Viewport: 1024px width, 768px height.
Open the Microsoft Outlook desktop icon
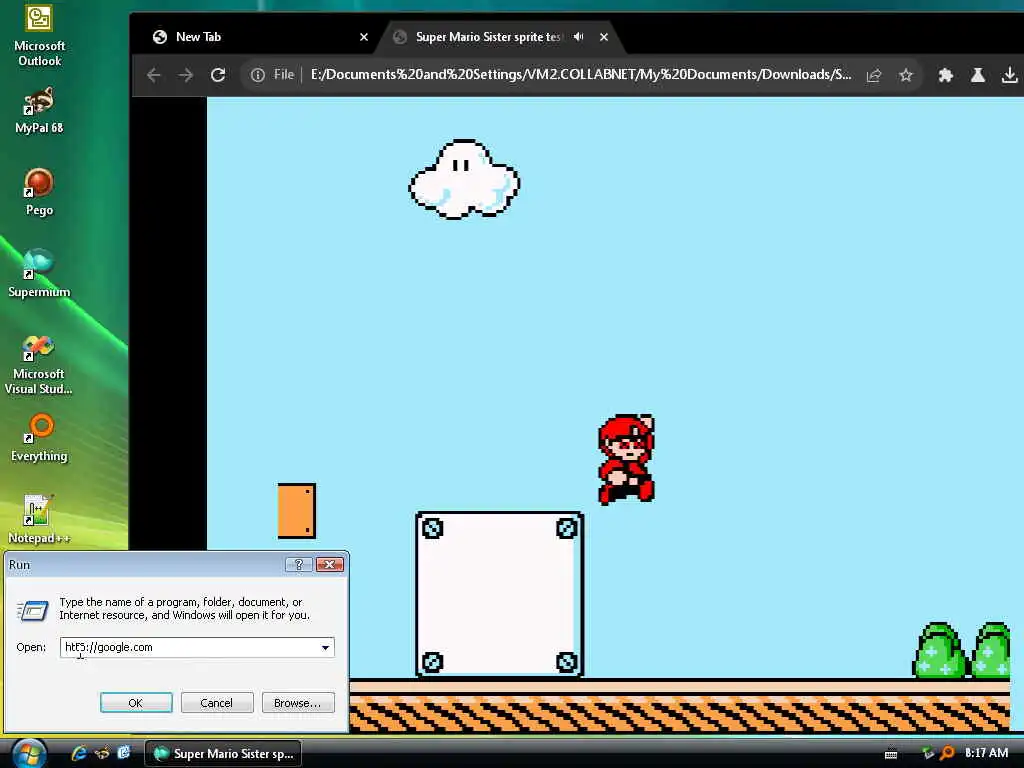39,35
